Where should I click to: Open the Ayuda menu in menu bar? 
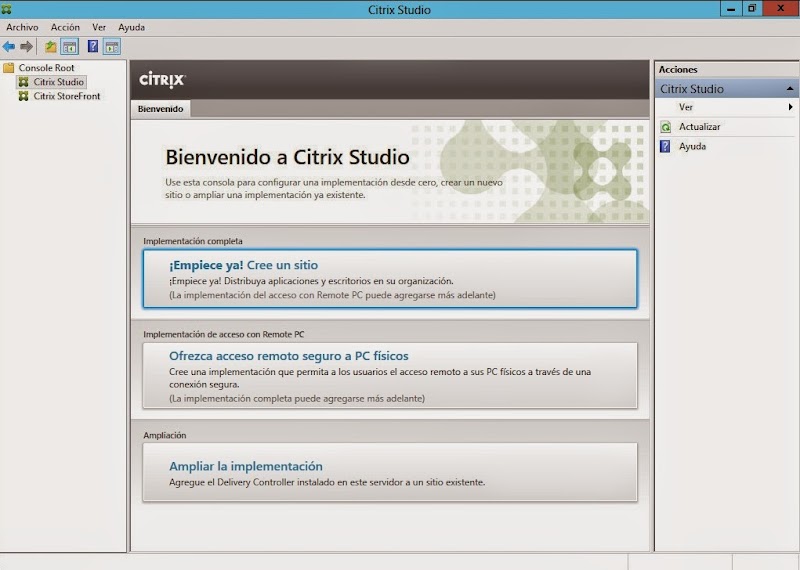(132, 27)
